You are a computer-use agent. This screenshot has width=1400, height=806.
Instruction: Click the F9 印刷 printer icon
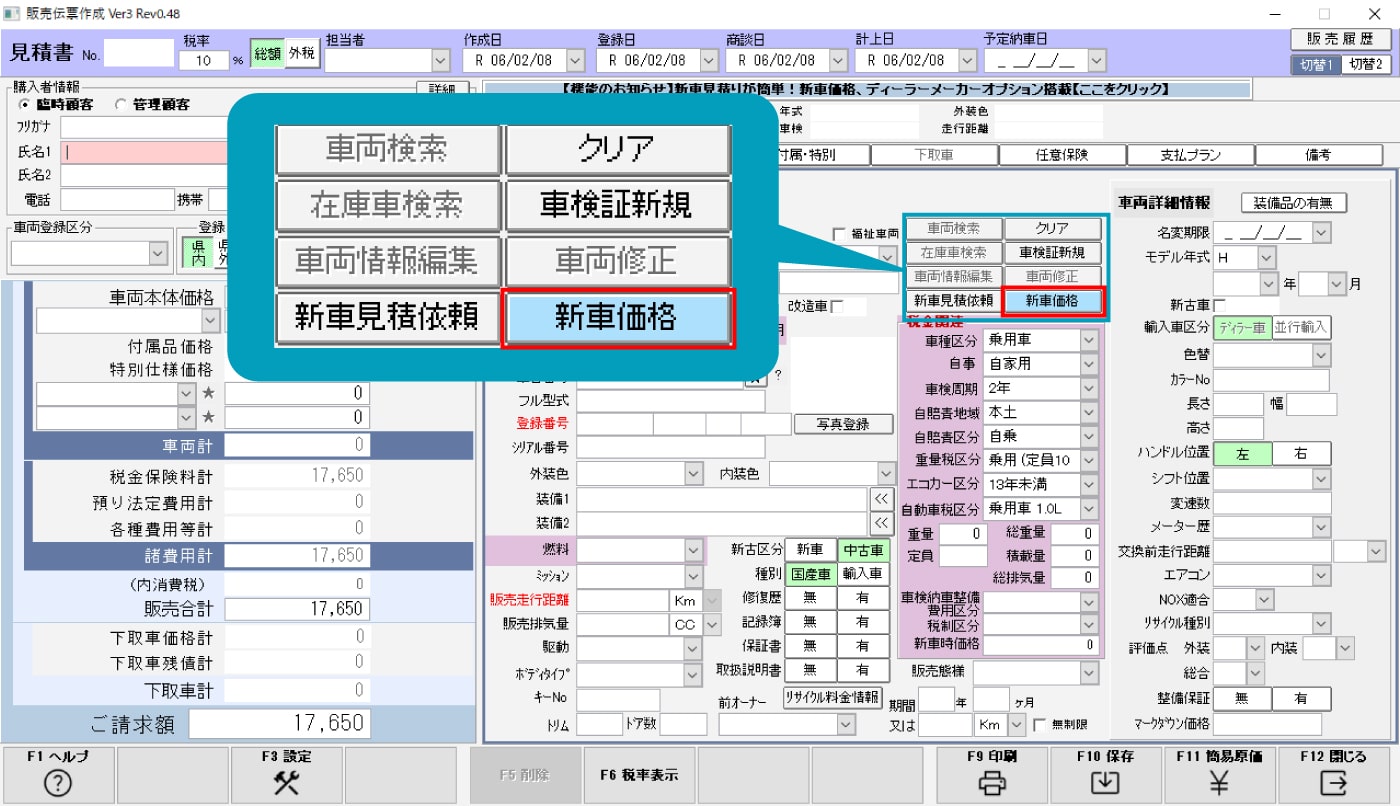pyautogui.click(x=992, y=784)
